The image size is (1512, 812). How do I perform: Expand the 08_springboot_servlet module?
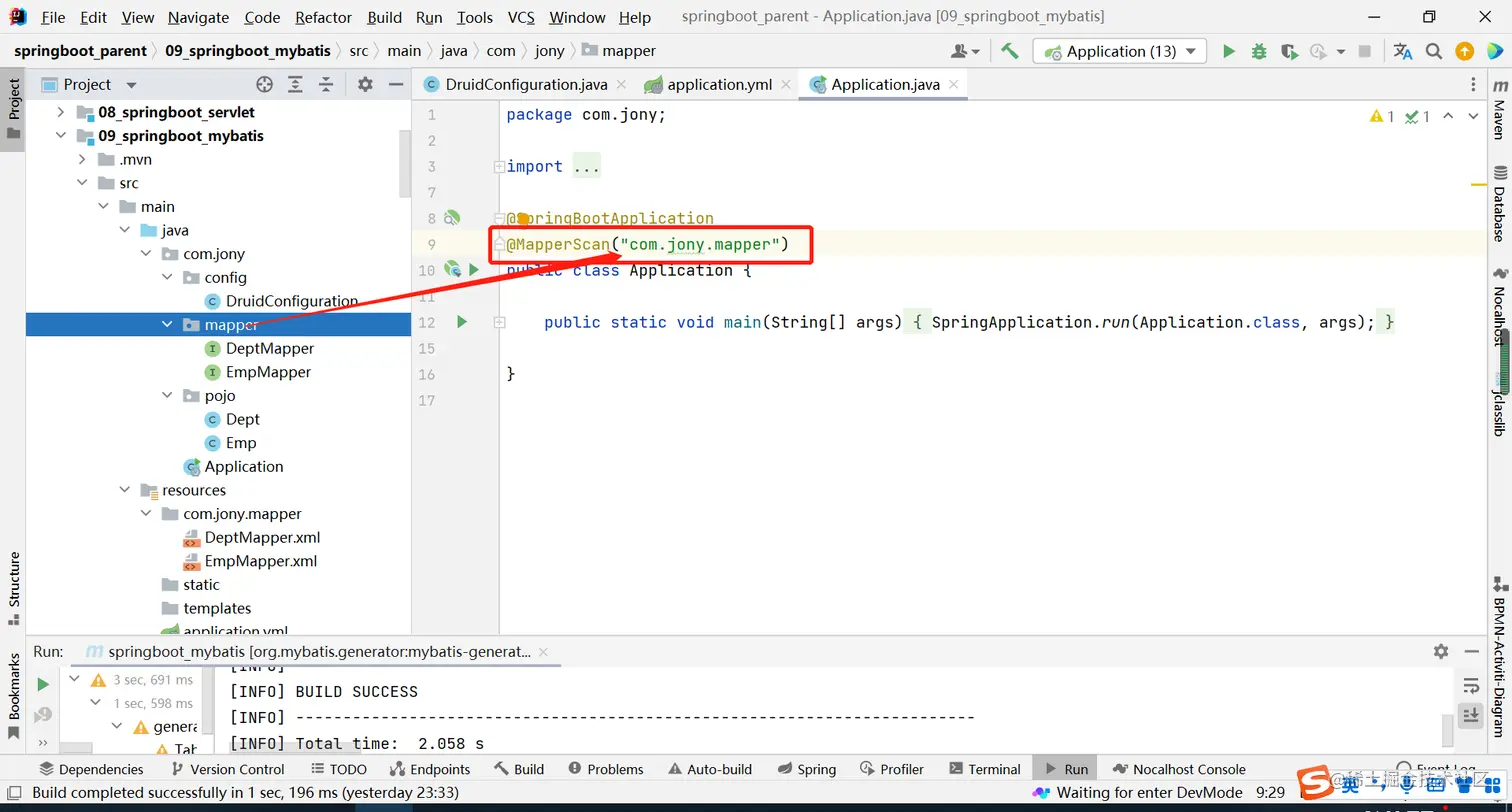coord(61,112)
